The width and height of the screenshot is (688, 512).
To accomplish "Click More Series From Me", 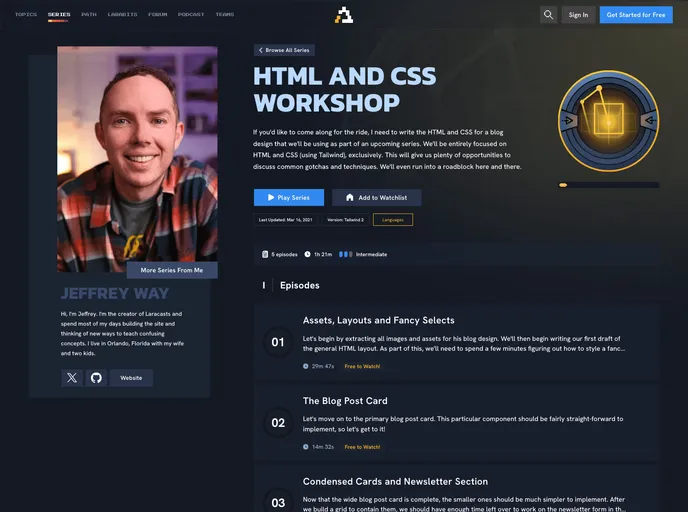I will point(172,270).
